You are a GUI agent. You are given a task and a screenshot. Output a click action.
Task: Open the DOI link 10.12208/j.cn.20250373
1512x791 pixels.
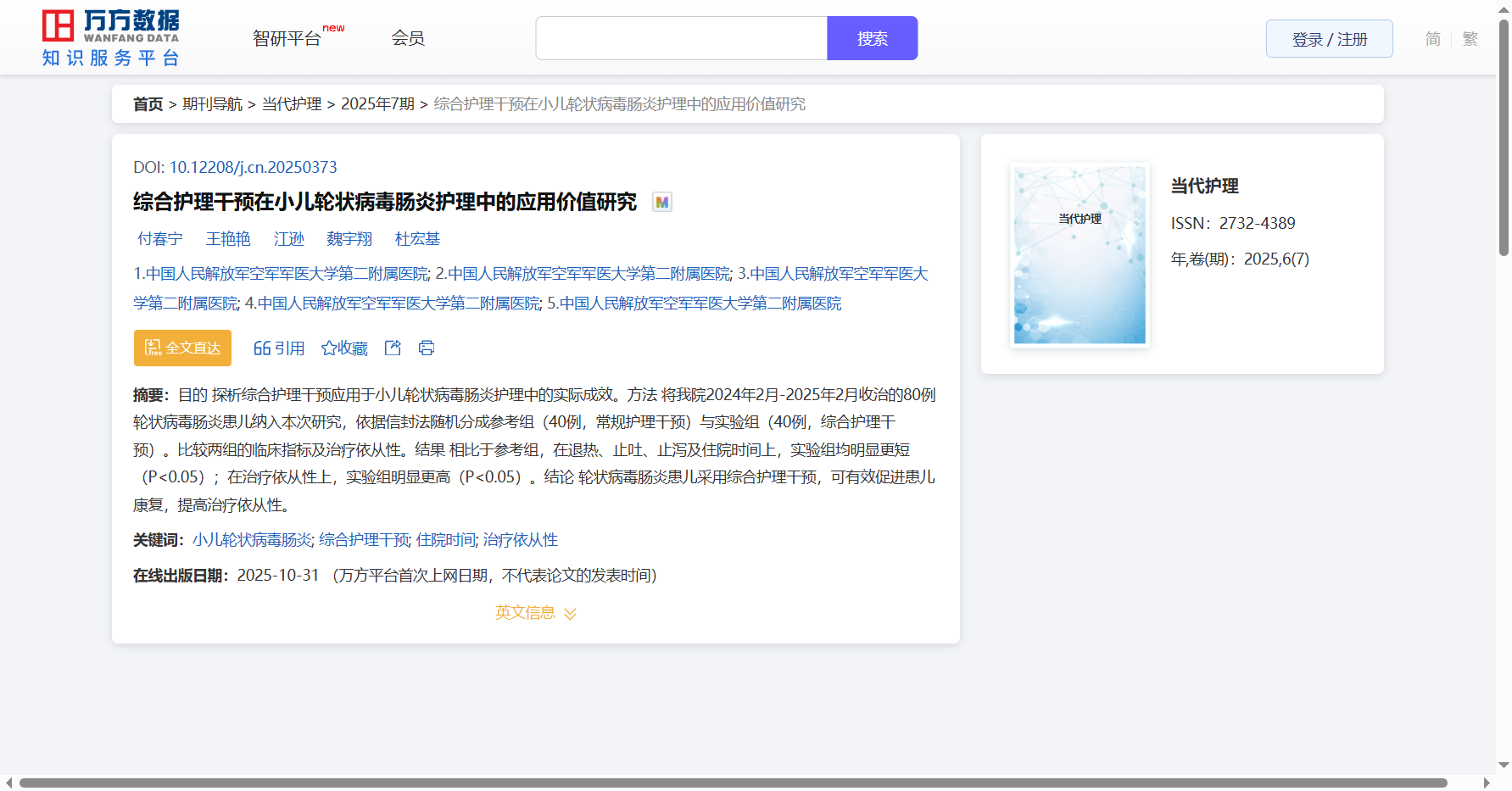253,167
